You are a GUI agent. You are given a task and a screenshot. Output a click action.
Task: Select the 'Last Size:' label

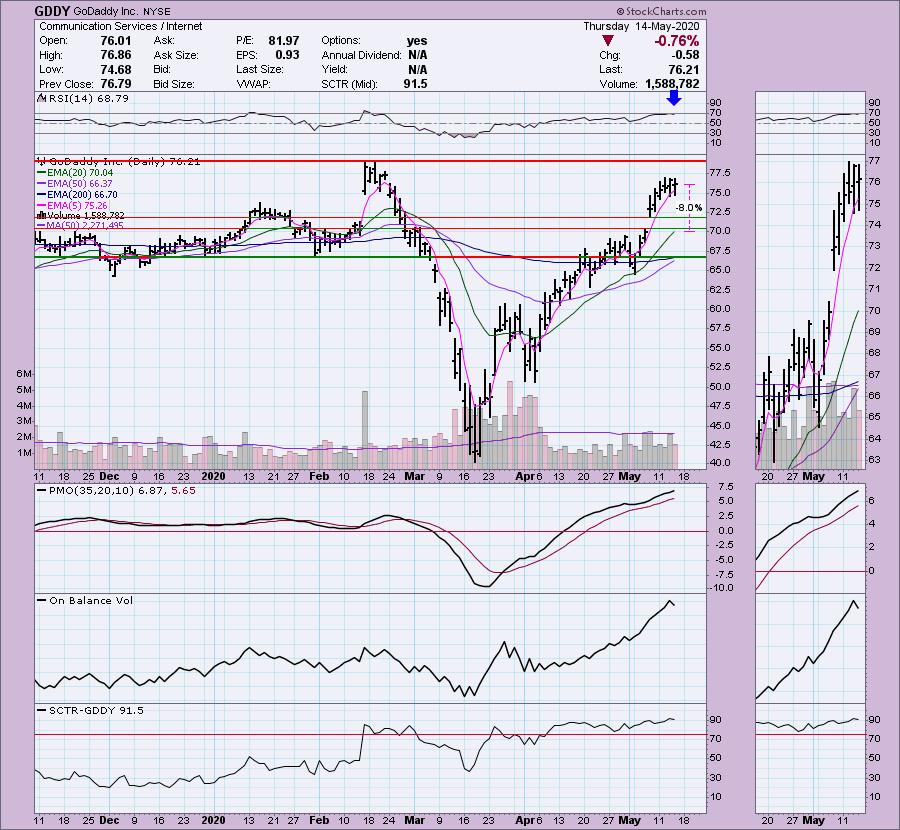click(x=259, y=69)
